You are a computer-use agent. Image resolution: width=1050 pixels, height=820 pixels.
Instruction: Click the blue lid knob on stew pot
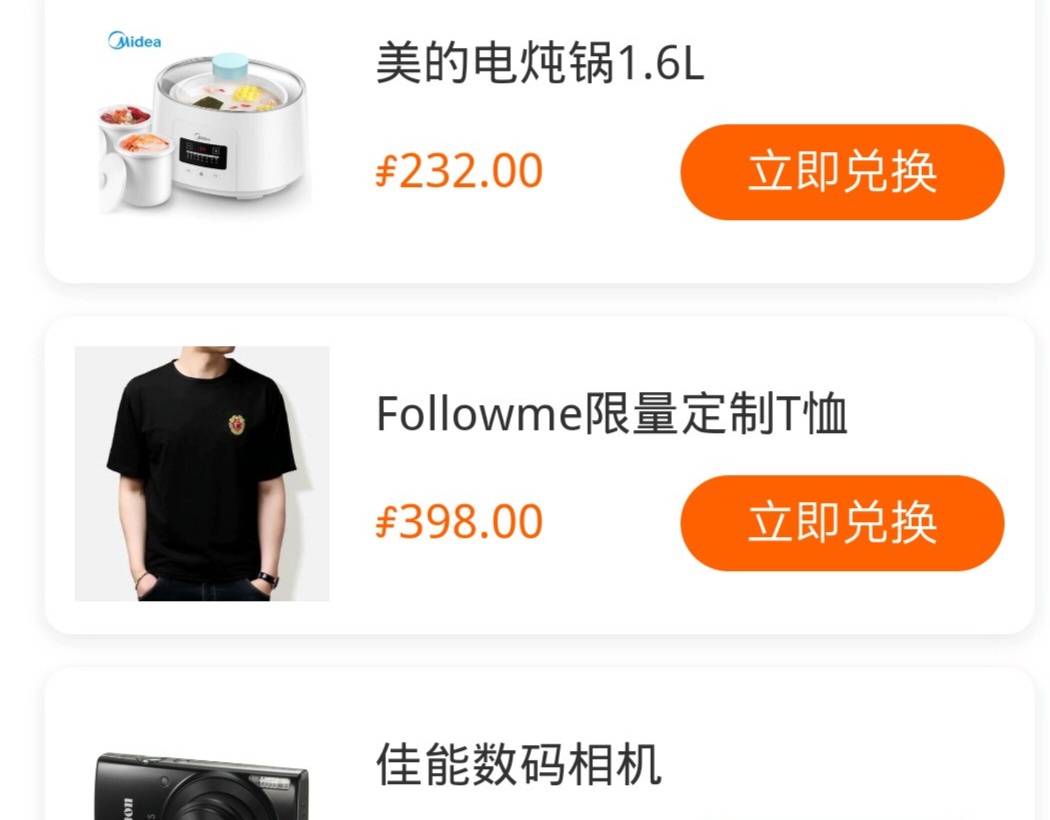coord(230,68)
